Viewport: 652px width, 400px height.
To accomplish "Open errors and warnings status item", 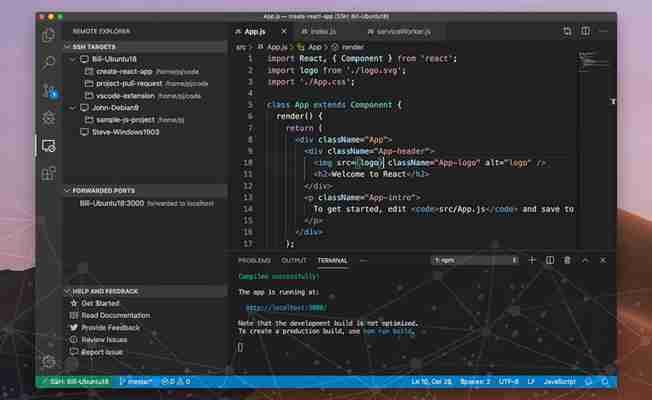I will click(175, 381).
